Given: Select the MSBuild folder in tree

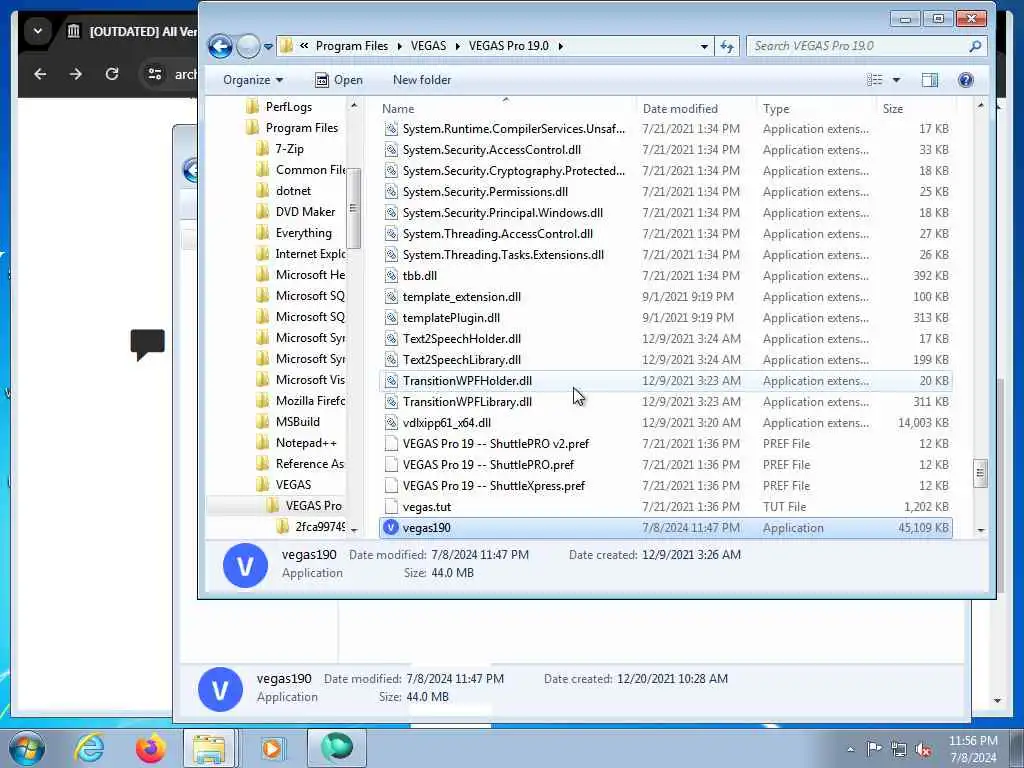Looking at the screenshot, I should pos(297,422).
